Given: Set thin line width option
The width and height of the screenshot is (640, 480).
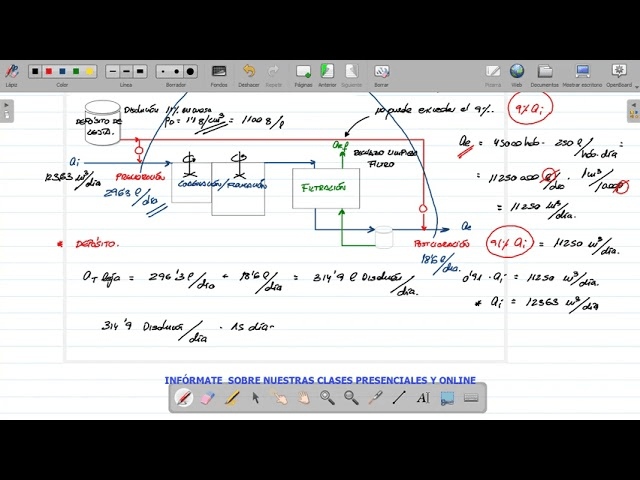Looking at the screenshot, I should point(112,72).
